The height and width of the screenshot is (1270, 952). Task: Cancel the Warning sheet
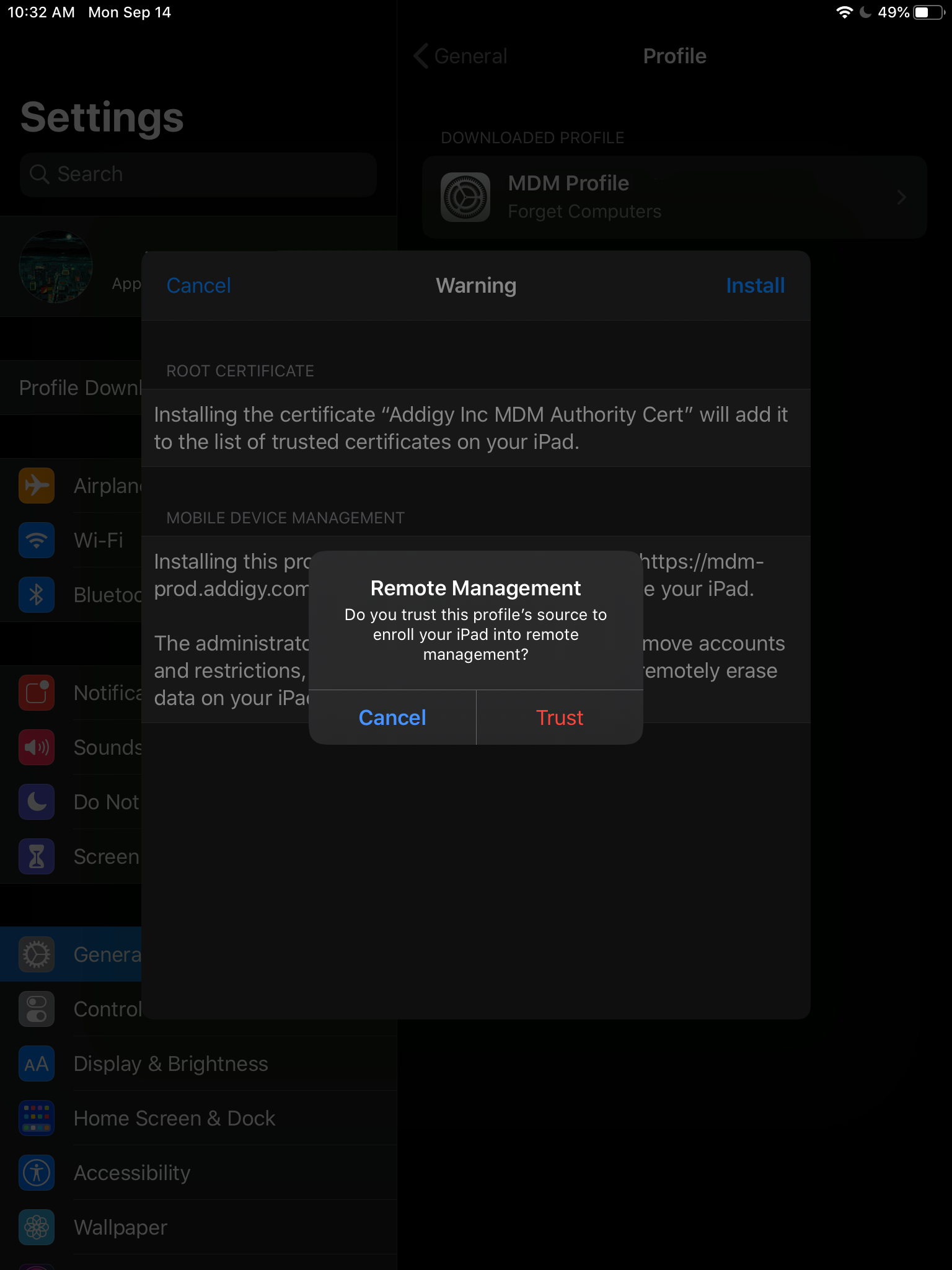pyautogui.click(x=198, y=285)
